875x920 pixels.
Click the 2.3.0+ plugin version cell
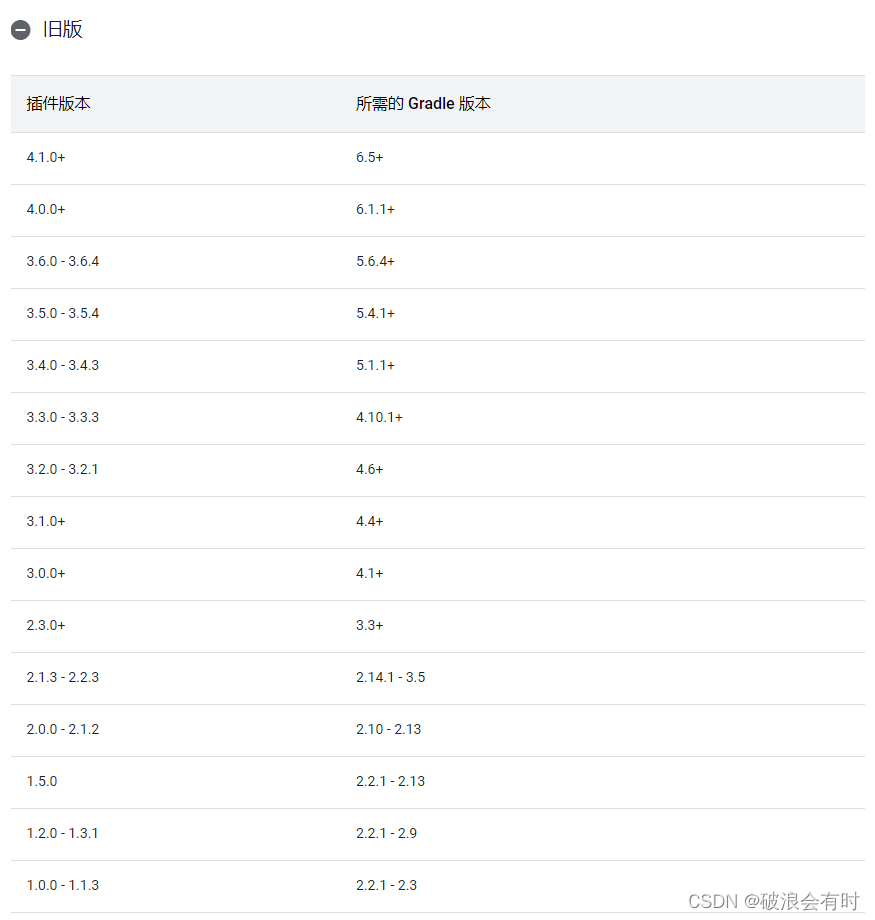click(46, 625)
